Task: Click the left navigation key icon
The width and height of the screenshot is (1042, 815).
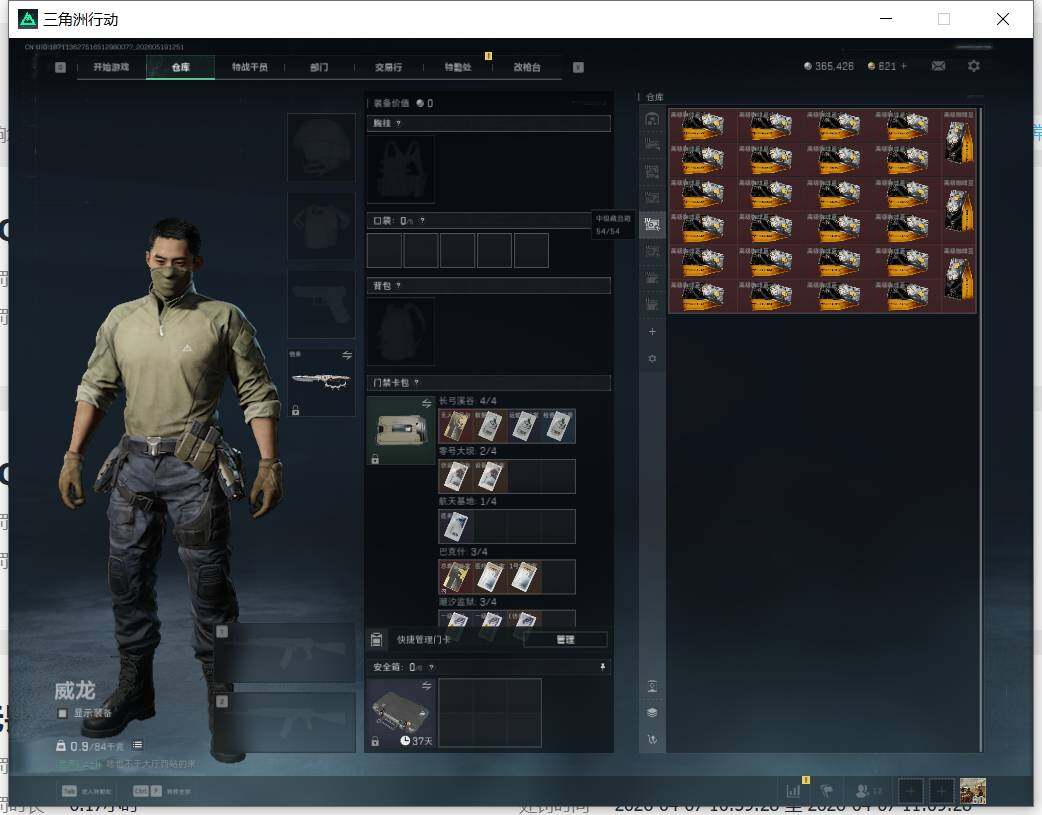Action: pyautogui.click(x=60, y=67)
